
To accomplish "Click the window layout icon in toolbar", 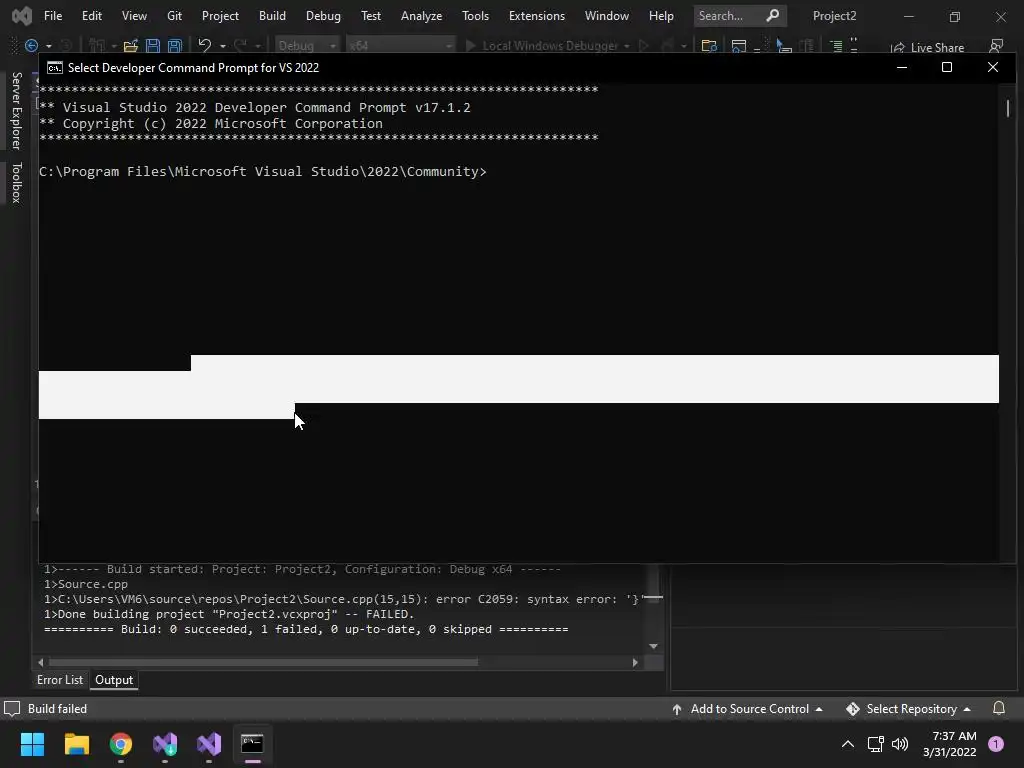I will [x=739, y=45].
